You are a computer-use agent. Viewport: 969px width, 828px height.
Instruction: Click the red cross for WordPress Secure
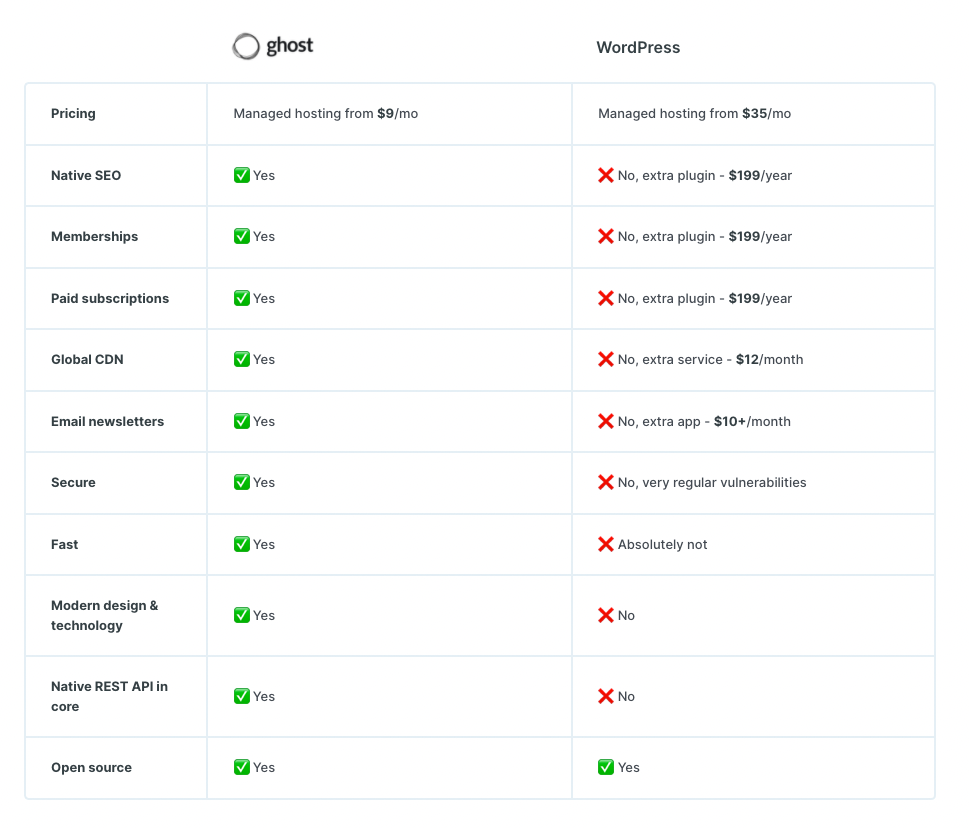pos(606,482)
